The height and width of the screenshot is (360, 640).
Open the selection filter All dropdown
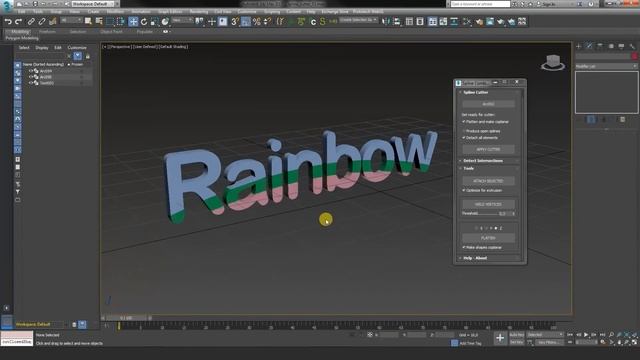click(x=71, y=20)
